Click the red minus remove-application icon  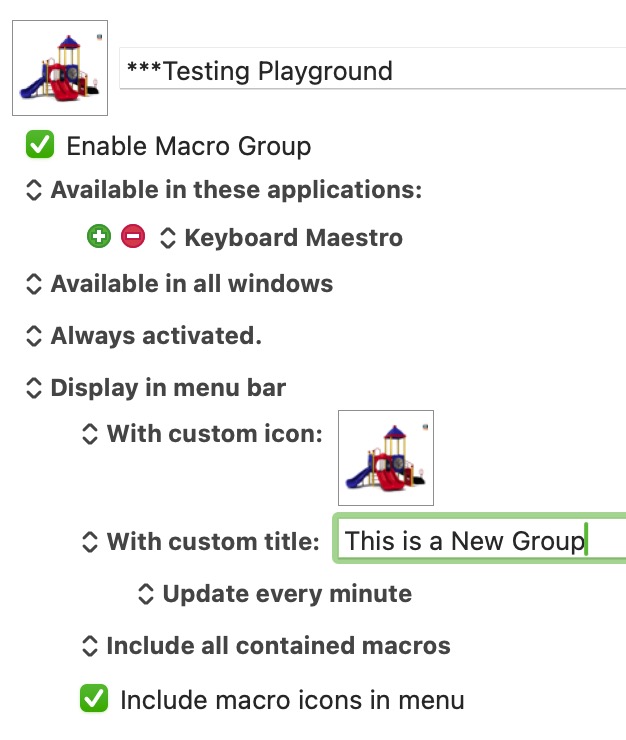click(x=133, y=236)
